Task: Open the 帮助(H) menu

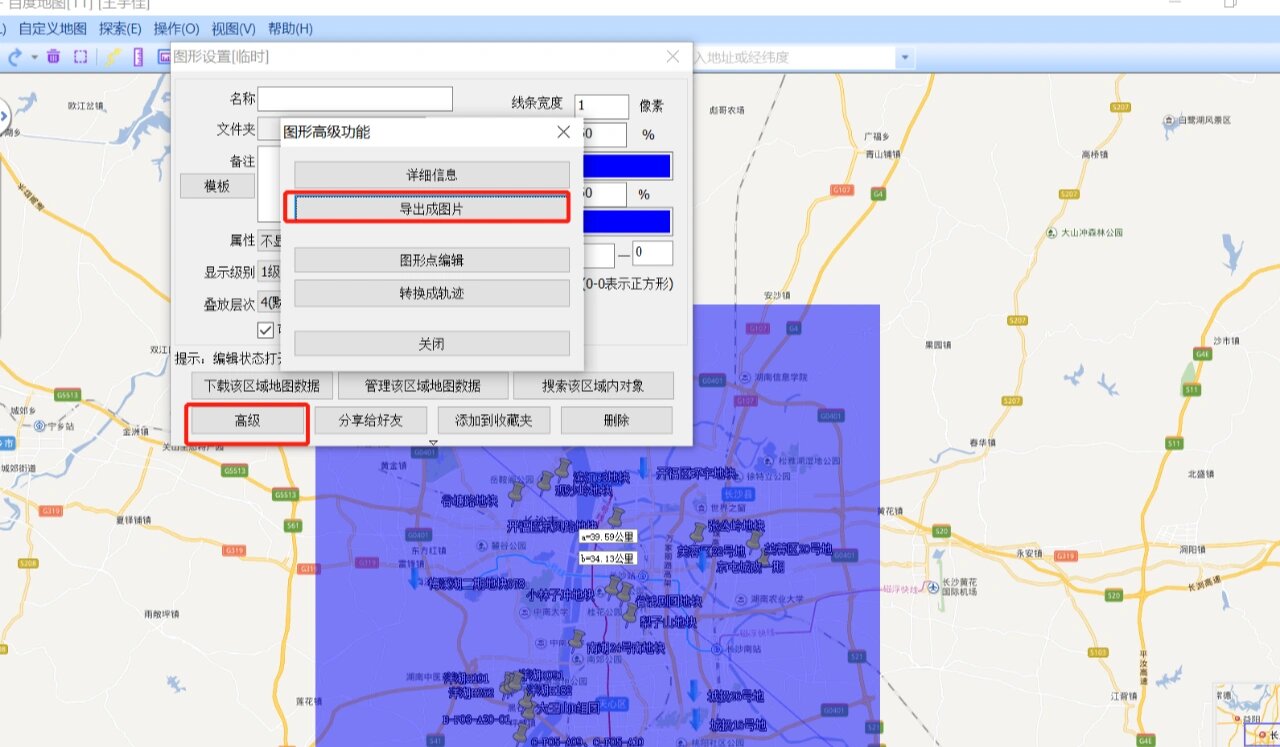Action: coord(290,29)
